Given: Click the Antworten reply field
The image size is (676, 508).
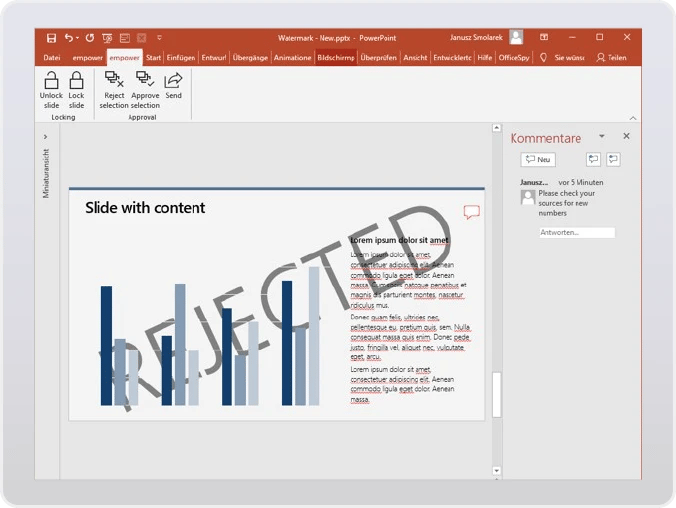Looking at the screenshot, I should 577,232.
